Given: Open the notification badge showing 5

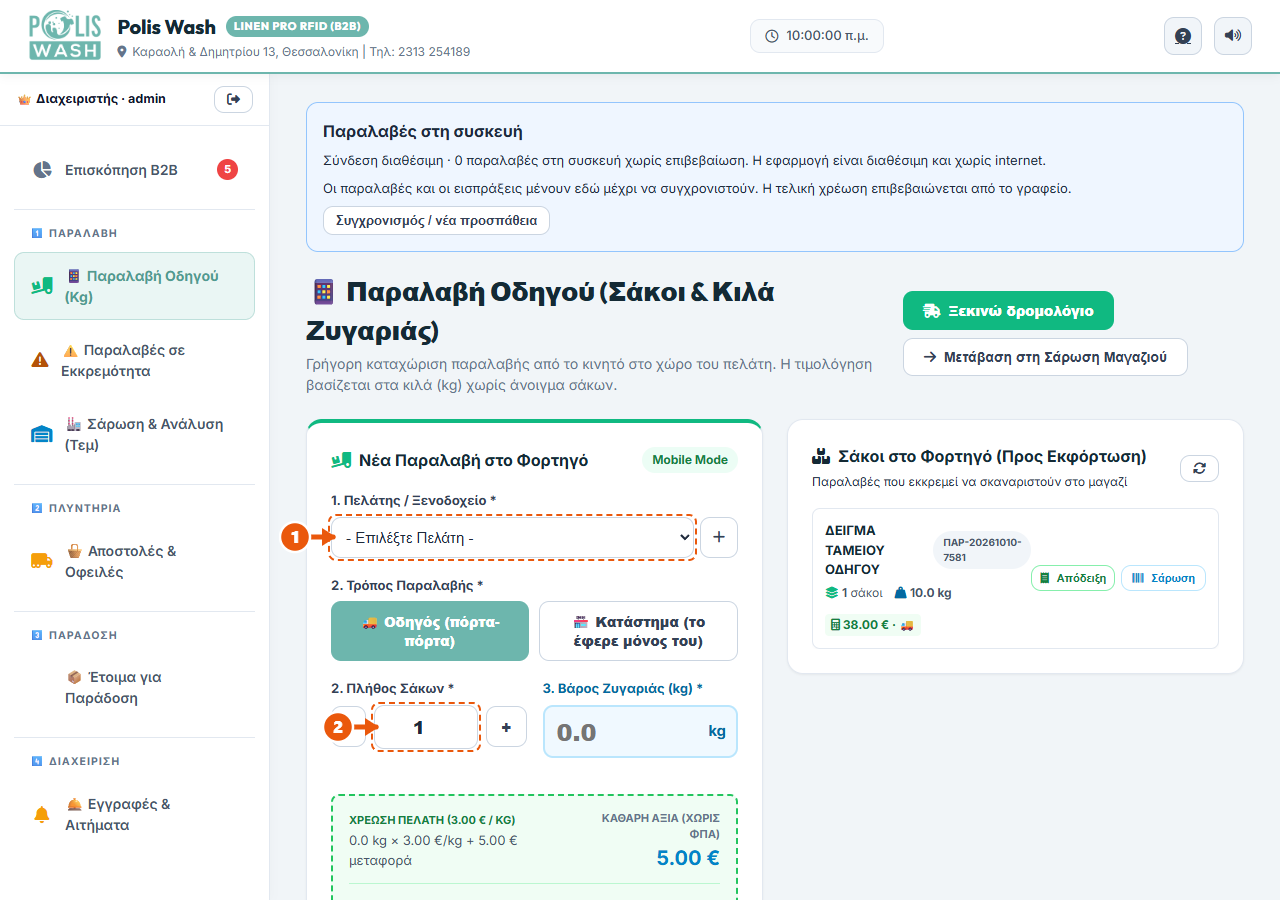Looking at the screenshot, I should 227,169.
